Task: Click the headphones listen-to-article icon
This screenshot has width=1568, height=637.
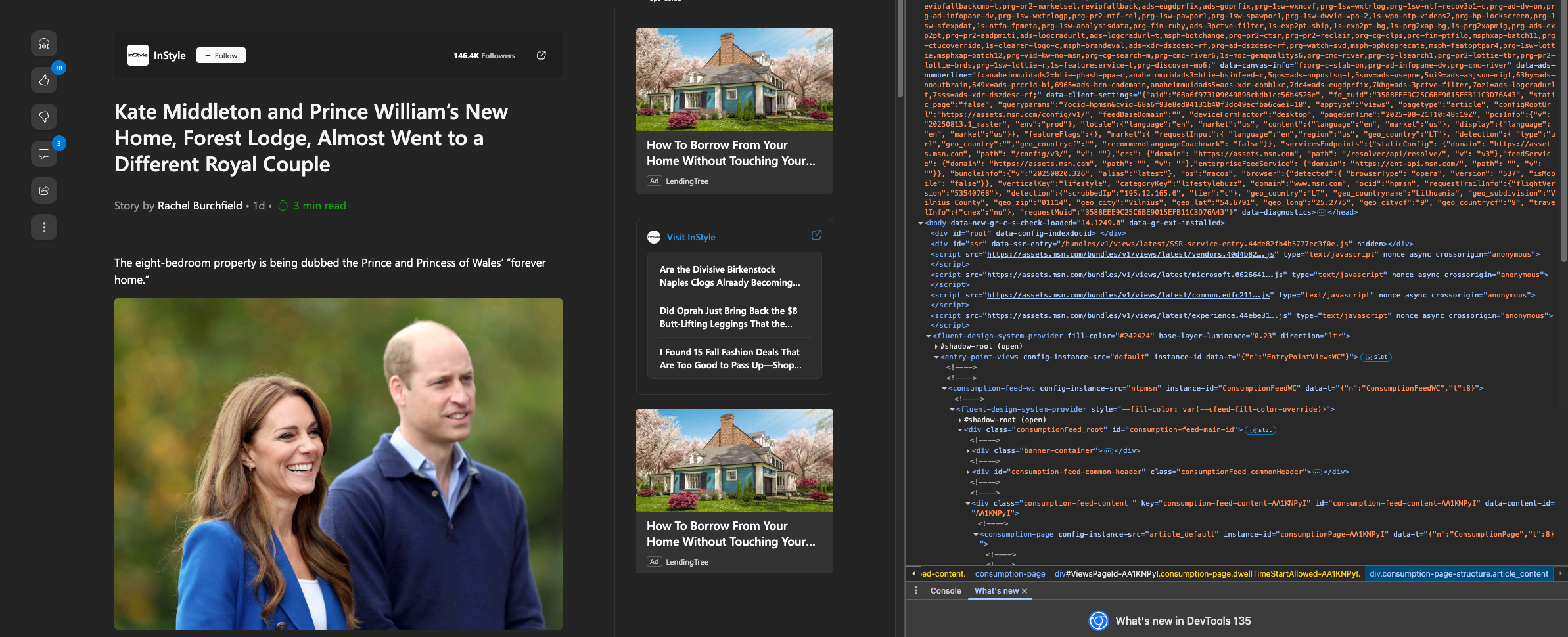Action: coord(44,43)
